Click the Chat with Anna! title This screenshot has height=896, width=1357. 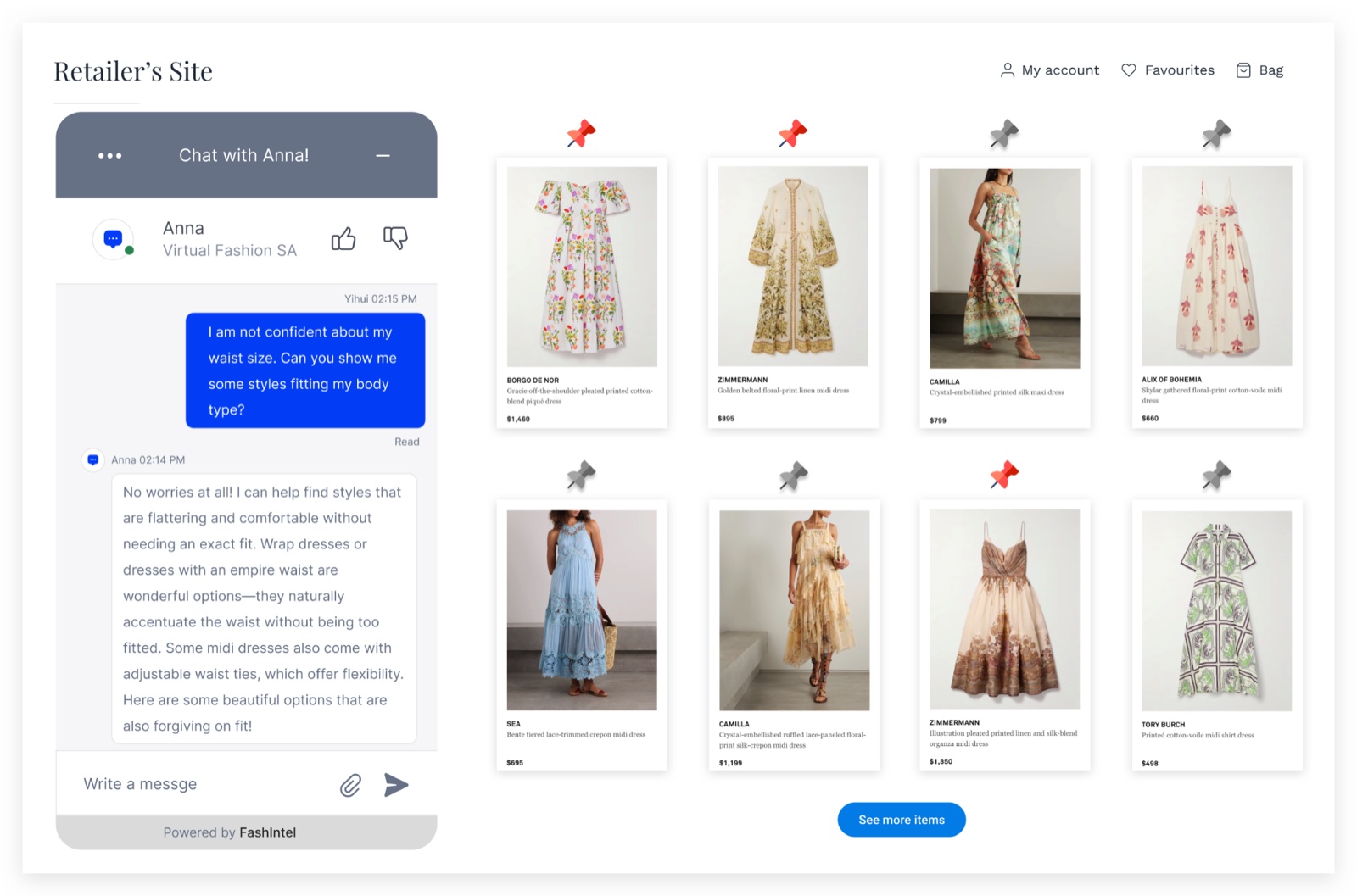[x=244, y=155]
